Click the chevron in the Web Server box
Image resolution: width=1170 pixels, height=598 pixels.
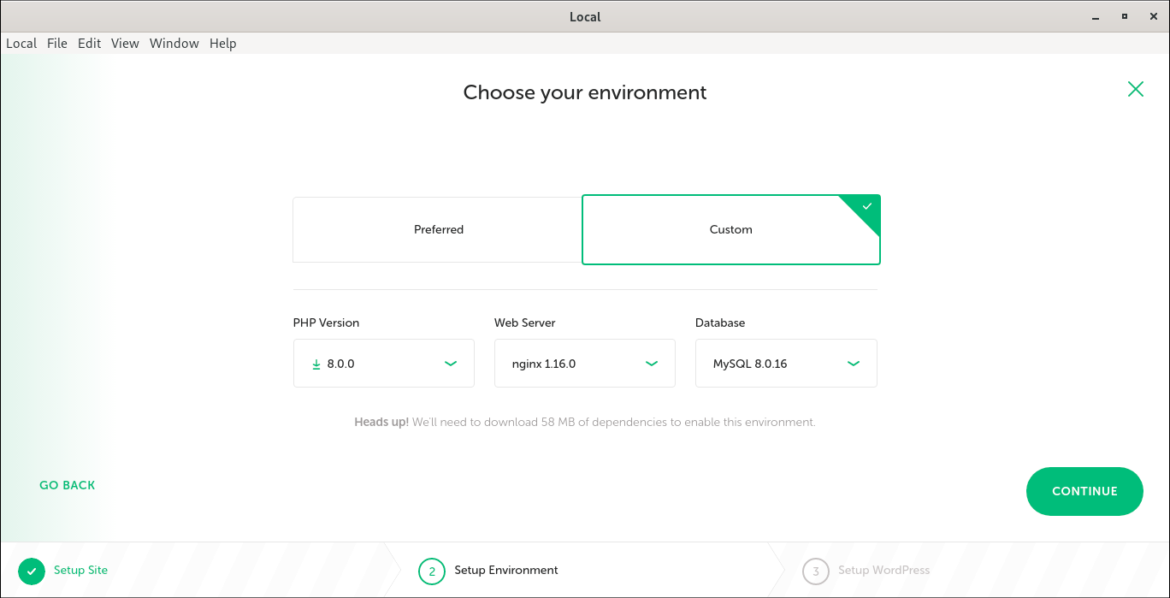pyautogui.click(x=651, y=364)
